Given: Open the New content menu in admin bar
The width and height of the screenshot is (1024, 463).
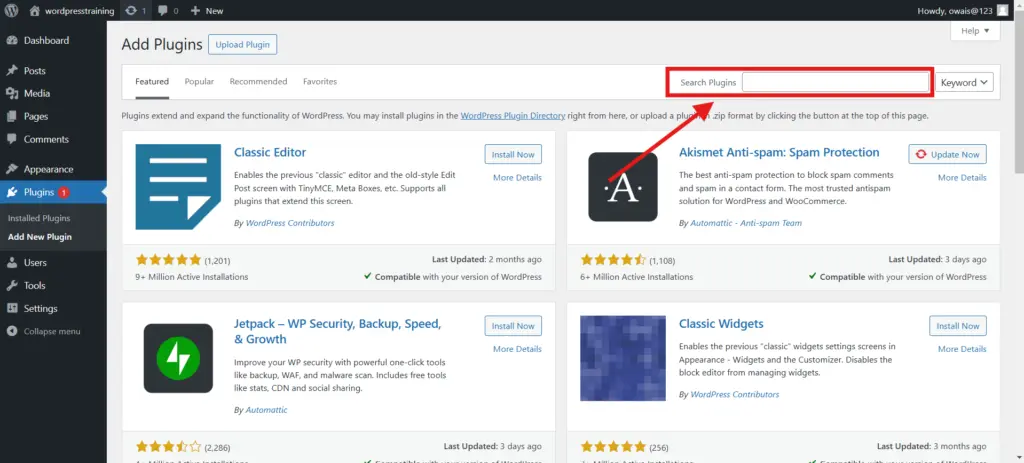Looking at the screenshot, I should pos(207,10).
